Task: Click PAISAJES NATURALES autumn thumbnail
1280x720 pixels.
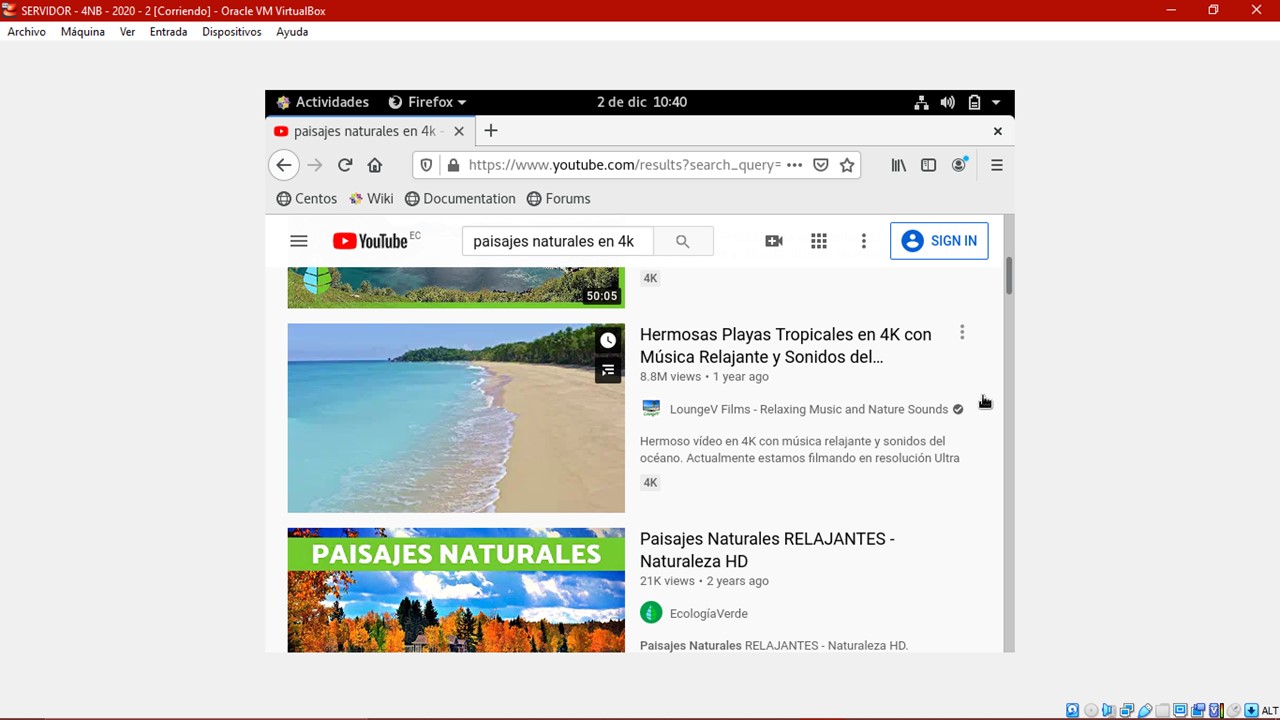Action: 456,590
